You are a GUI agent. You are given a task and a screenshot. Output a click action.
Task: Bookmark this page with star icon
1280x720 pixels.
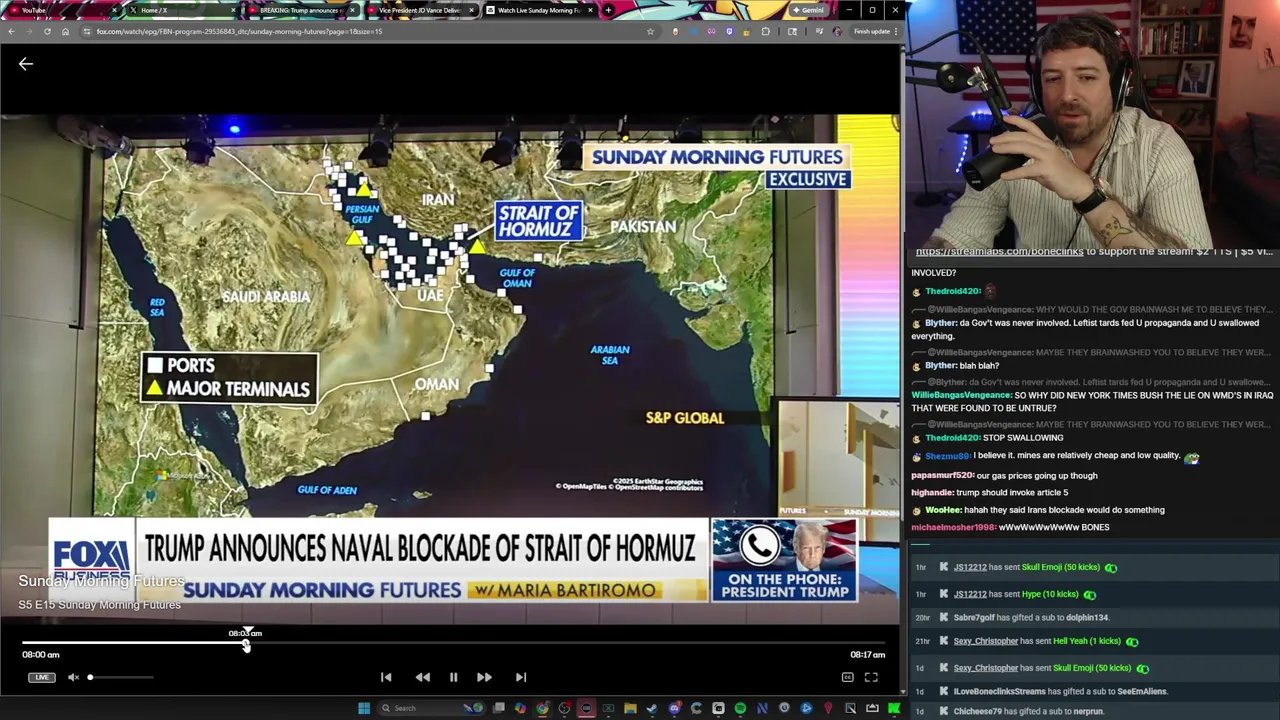tap(650, 31)
